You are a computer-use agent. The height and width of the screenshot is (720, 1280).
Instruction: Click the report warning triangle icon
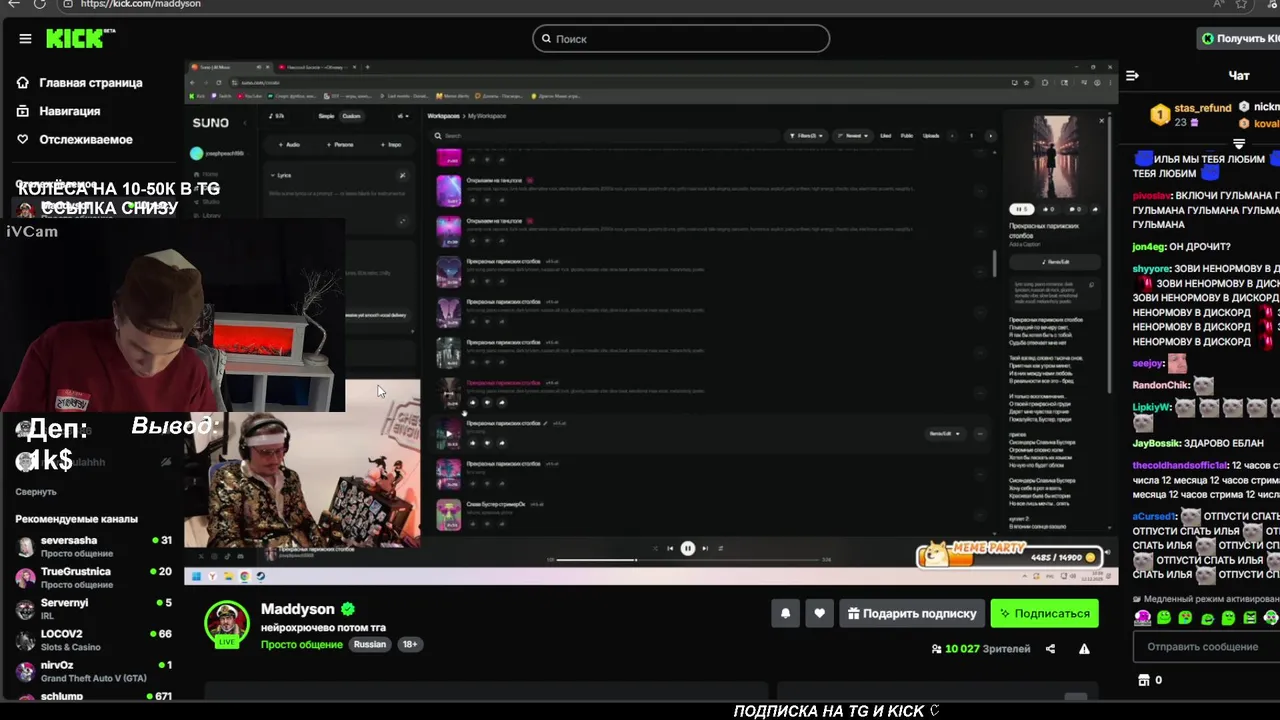(x=1084, y=649)
